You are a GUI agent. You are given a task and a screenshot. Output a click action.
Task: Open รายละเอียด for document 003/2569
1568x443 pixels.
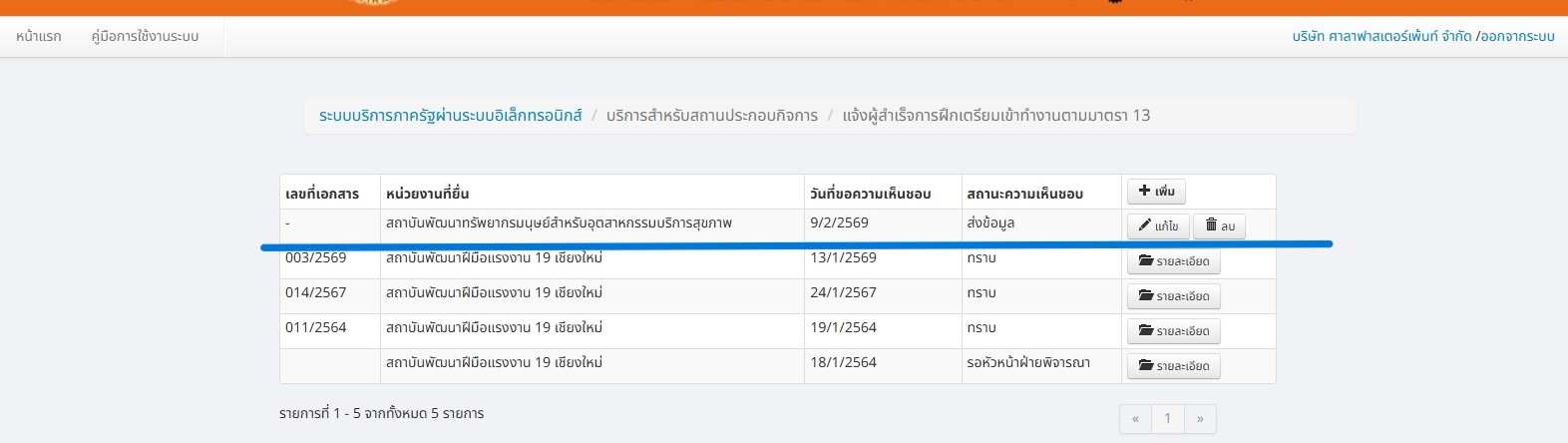point(1173,261)
